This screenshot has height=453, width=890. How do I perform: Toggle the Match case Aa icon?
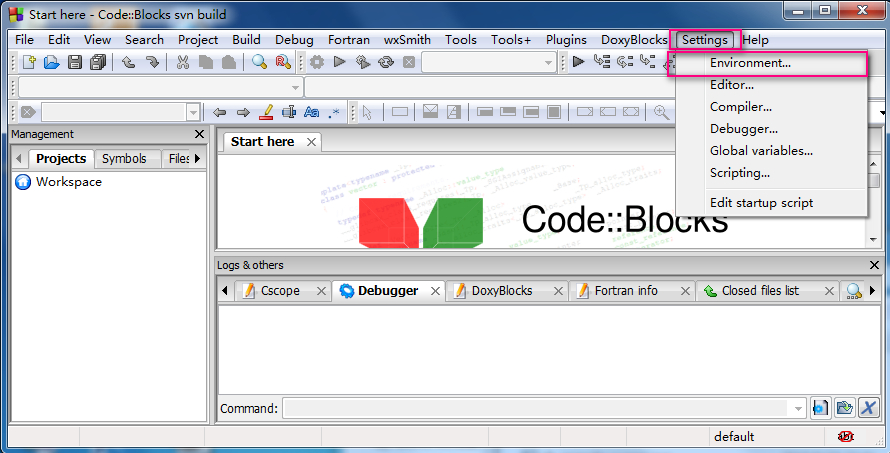point(312,112)
